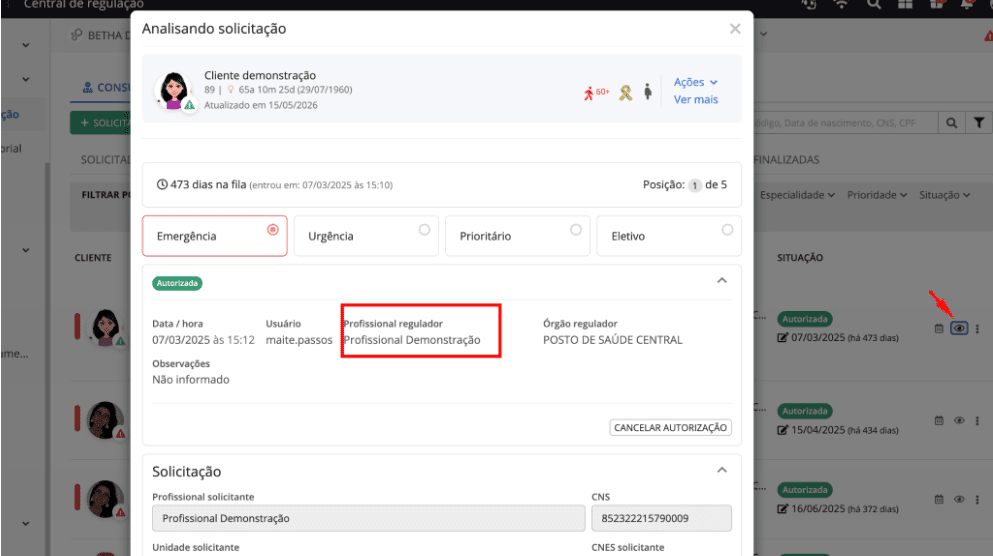
Task: Switch to the FINALIZADAS tab
Action: 787,160
